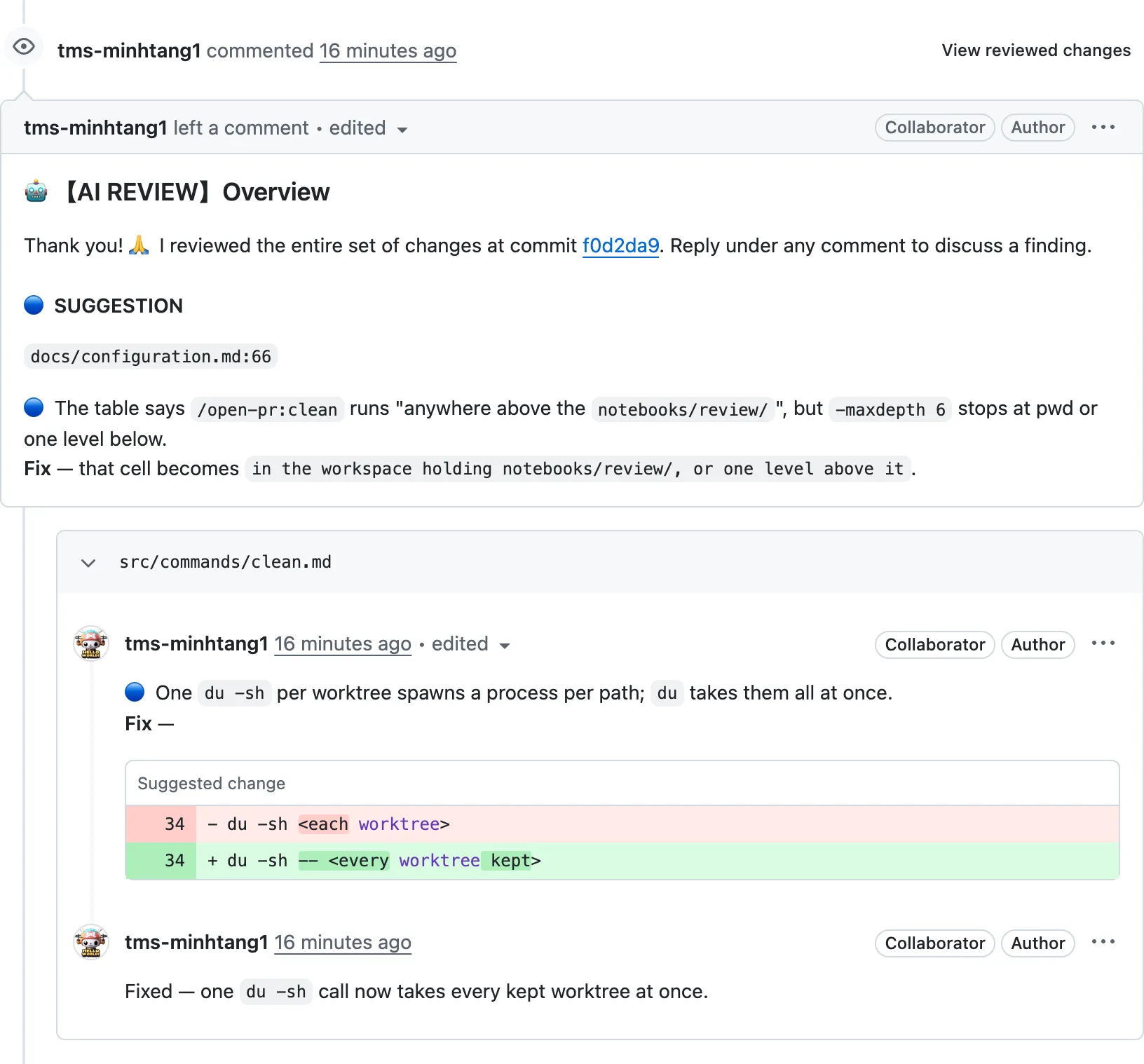
Task: Open three-dot menu on the 'Fixed' reply comment
Action: (x=1103, y=942)
